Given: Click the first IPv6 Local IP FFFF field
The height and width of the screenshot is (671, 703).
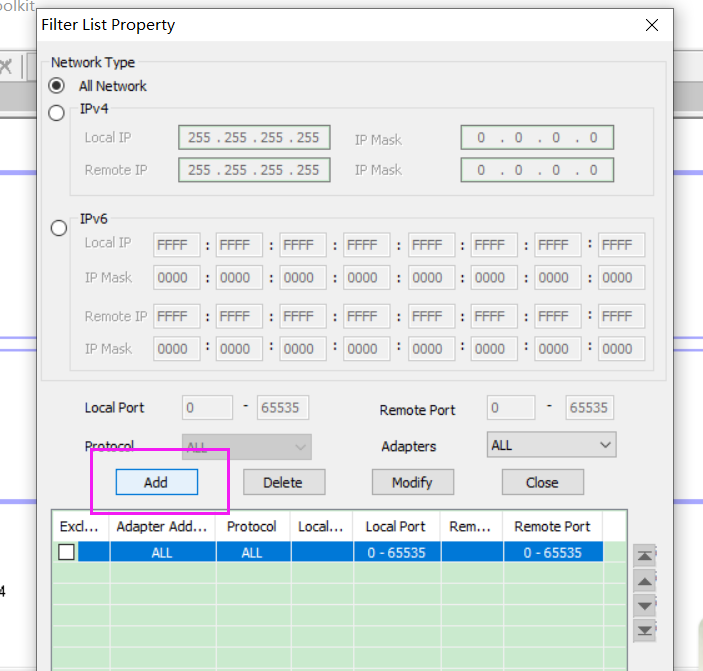Looking at the screenshot, I should (x=177, y=245).
